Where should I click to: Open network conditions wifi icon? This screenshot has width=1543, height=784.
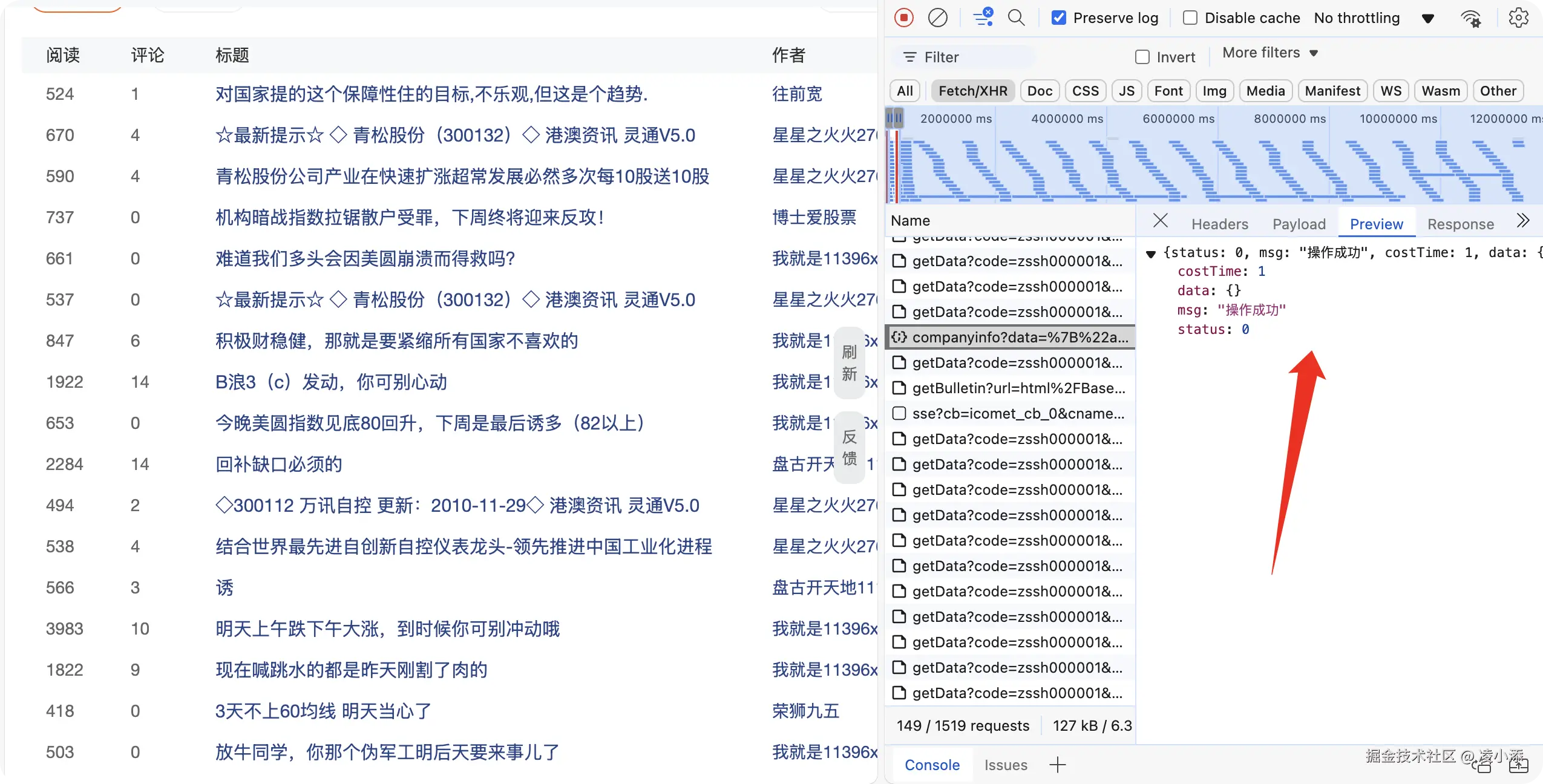pos(1471,19)
